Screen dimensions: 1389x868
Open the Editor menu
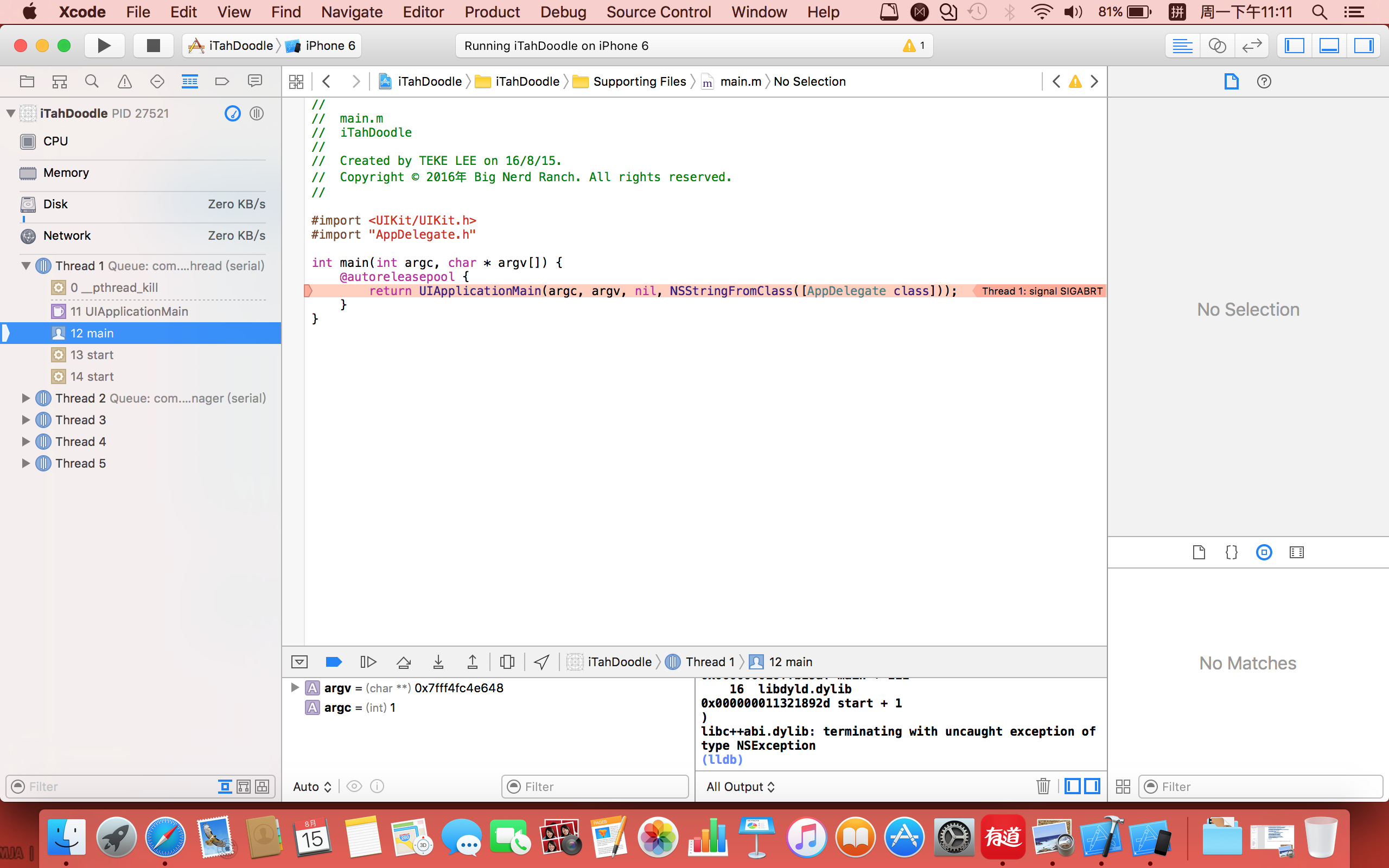(423, 12)
